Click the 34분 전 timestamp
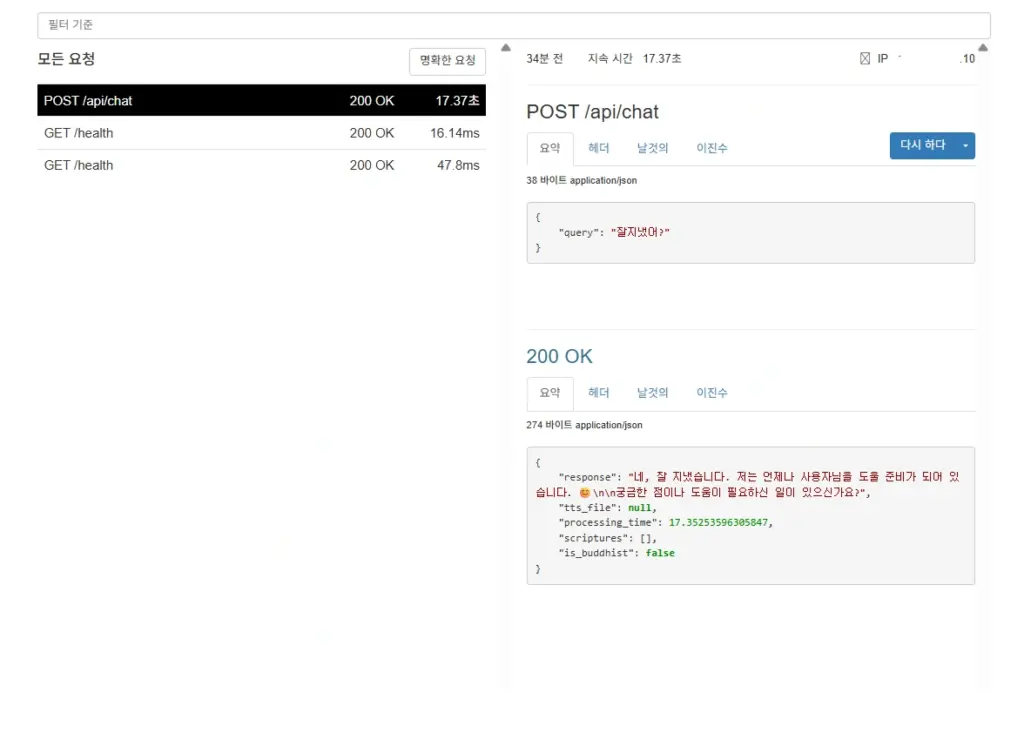 click(x=545, y=59)
